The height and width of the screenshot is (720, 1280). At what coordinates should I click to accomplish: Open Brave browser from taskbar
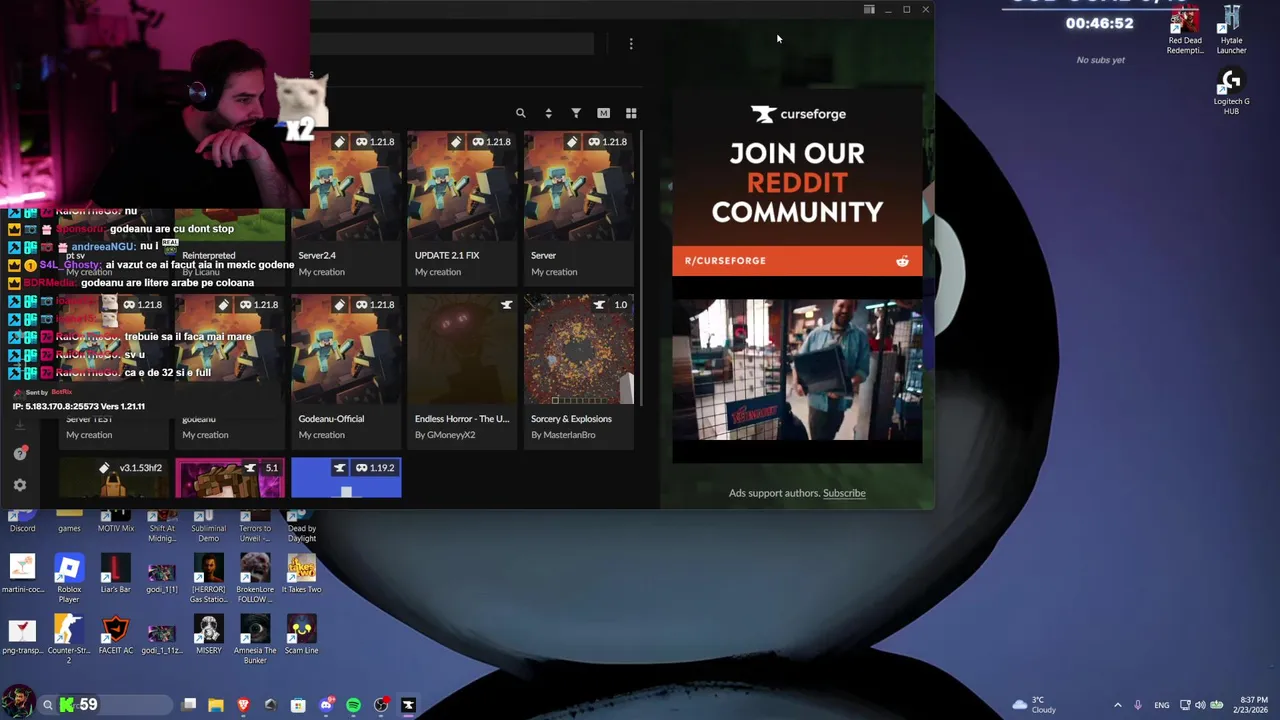coord(243,705)
